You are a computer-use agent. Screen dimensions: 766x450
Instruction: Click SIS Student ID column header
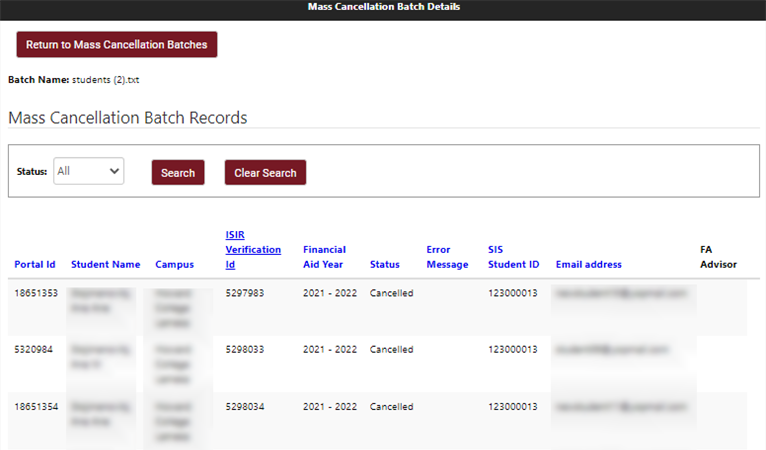pos(513,257)
